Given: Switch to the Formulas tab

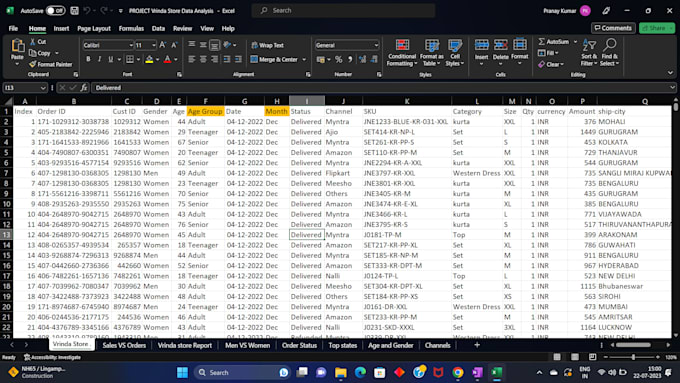Looking at the screenshot, I should click(x=131, y=28).
